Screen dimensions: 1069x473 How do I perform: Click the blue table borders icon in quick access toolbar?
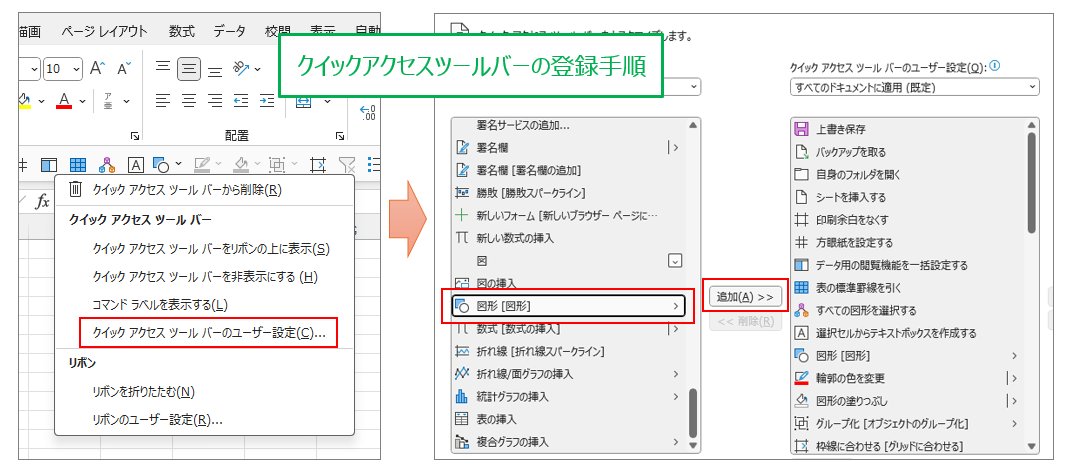coord(78,165)
